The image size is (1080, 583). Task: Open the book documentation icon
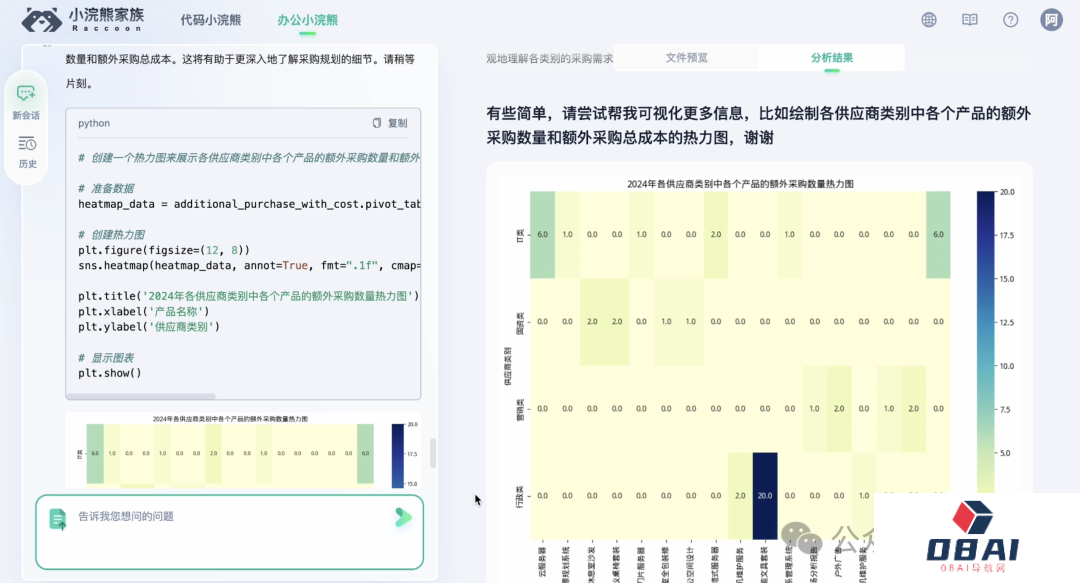click(x=969, y=20)
